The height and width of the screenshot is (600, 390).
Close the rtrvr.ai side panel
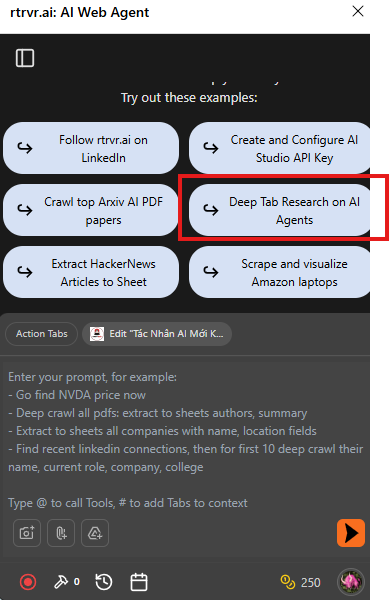pos(357,11)
